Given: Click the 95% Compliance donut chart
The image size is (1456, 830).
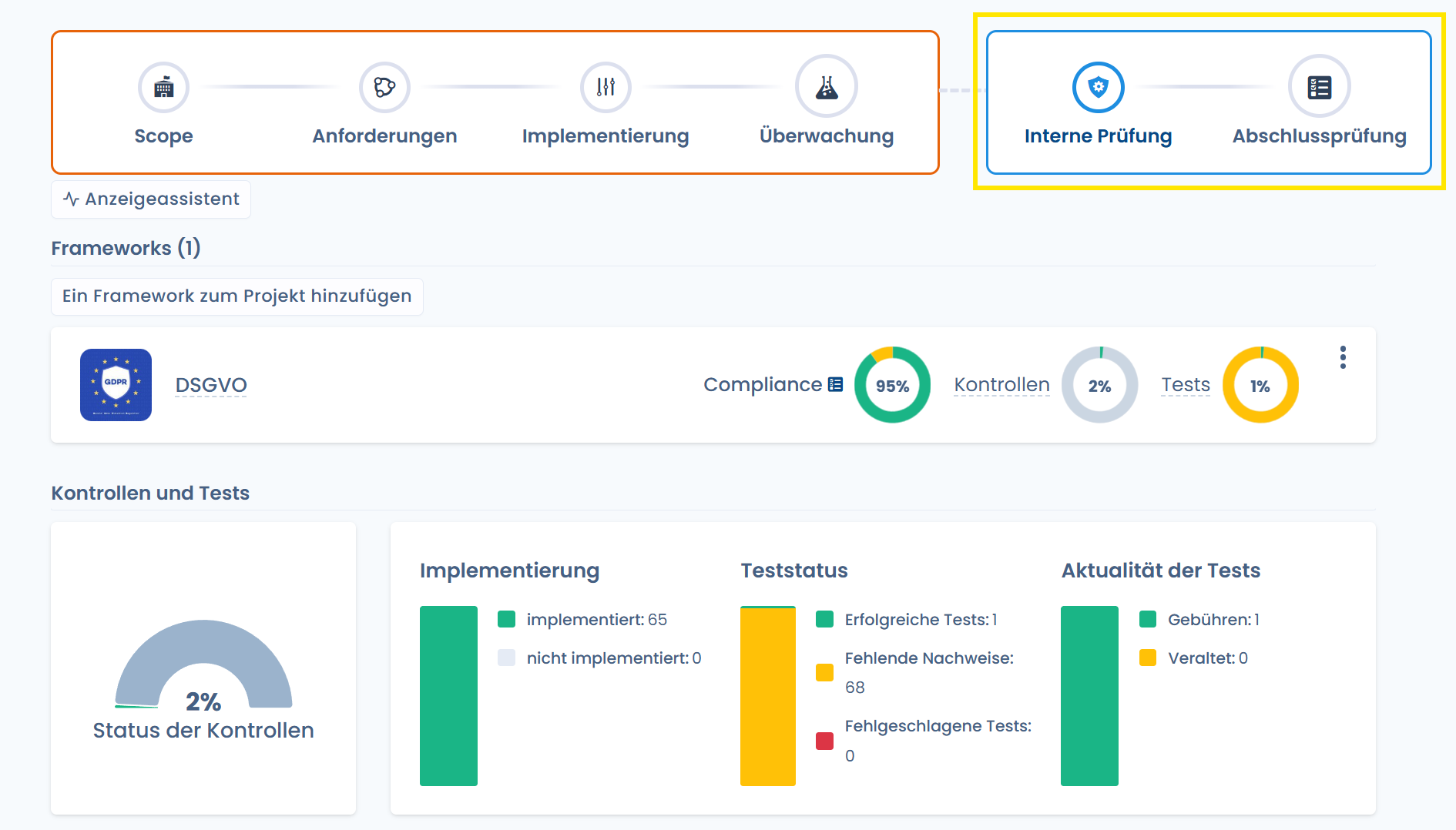Looking at the screenshot, I should click(892, 385).
